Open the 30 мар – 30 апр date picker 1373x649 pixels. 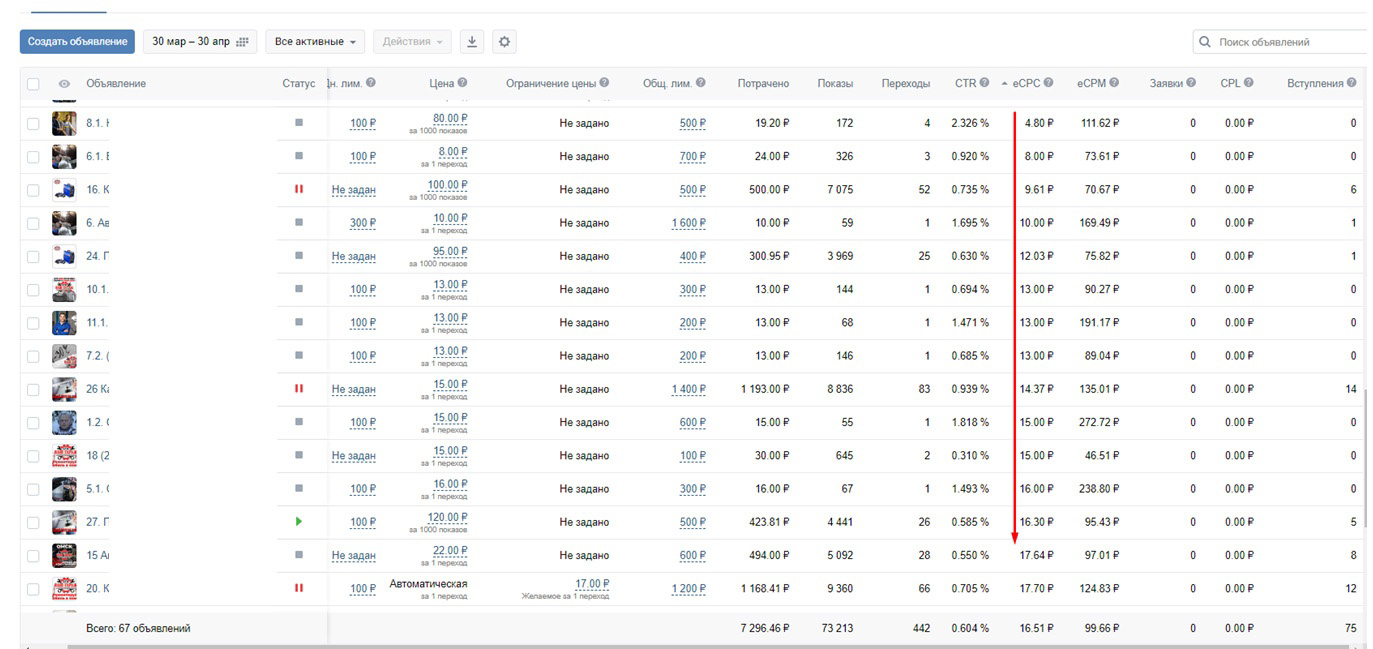[x=200, y=42]
